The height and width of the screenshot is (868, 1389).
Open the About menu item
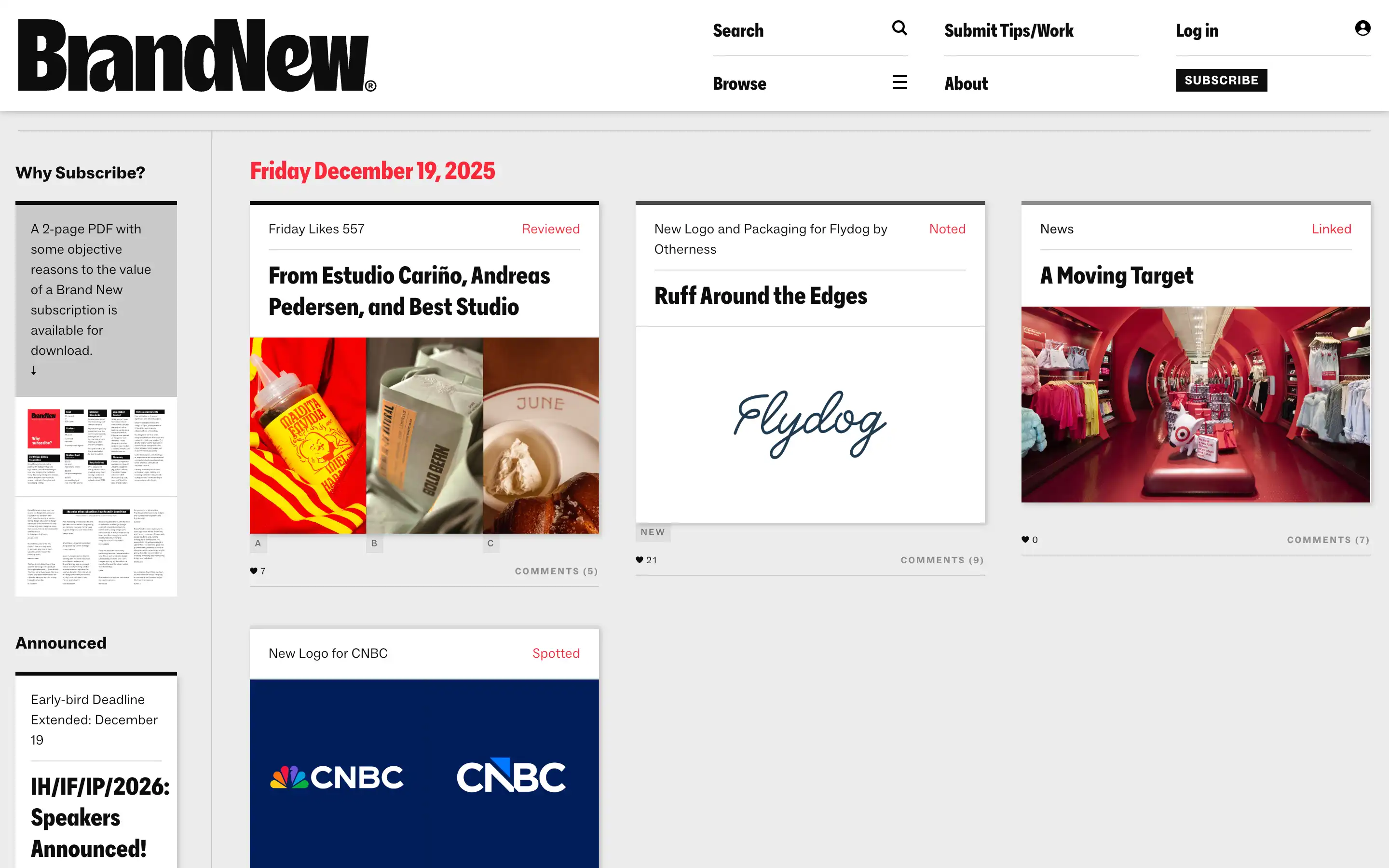[966, 82]
